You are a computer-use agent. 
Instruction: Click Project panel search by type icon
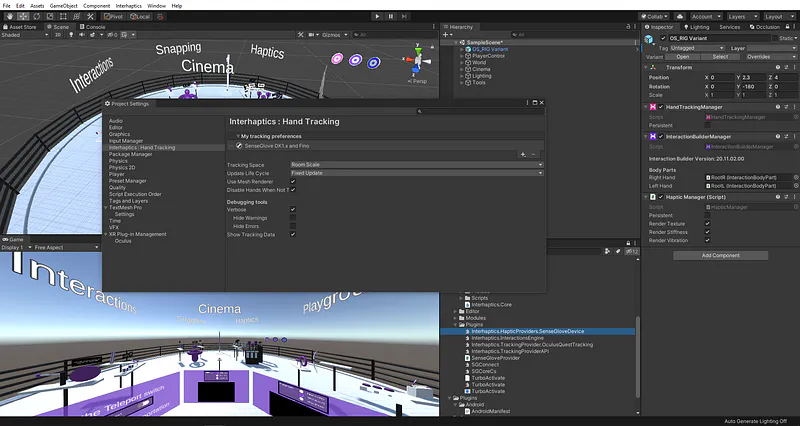coord(607,251)
